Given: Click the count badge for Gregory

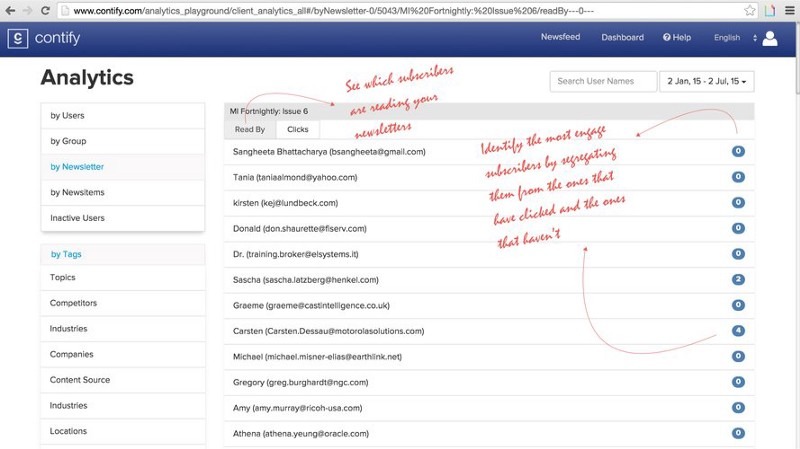Looking at the screenshot, I should [x=738, y=382].
